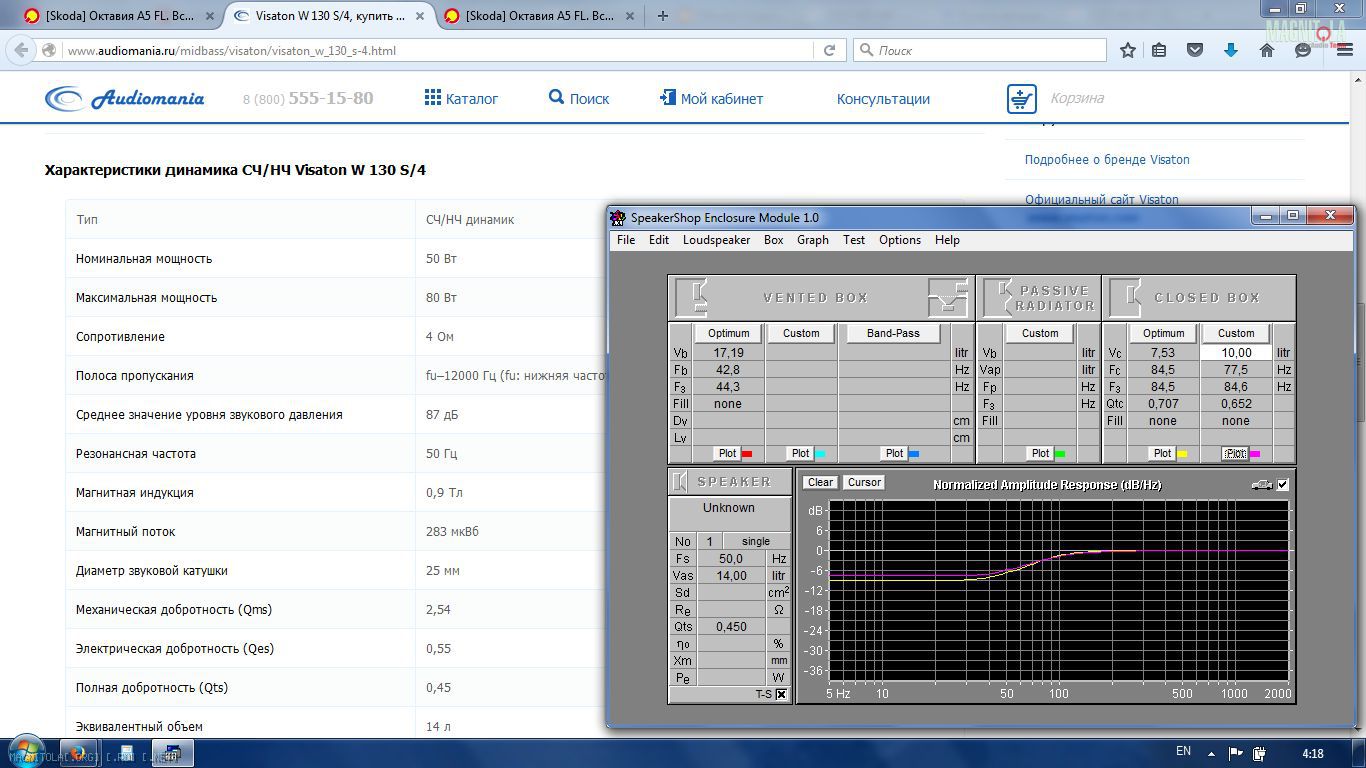
Task: Switch to Firefox in the taskbar
Action: pos(77,753)
